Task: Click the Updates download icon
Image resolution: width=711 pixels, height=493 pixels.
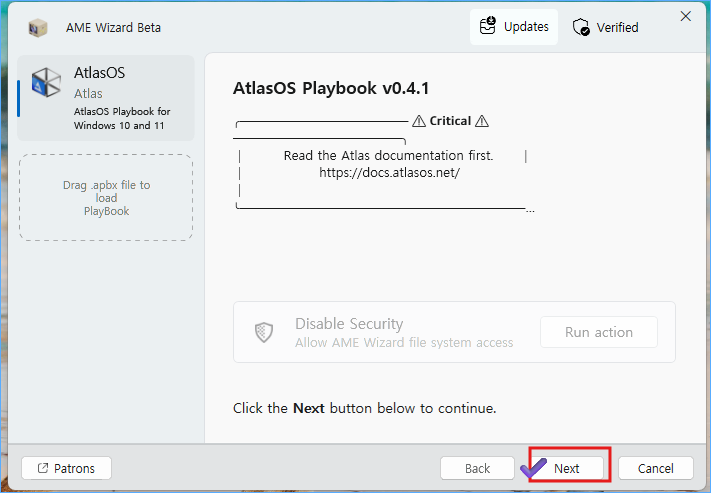Action: click(x=488, y=26)
